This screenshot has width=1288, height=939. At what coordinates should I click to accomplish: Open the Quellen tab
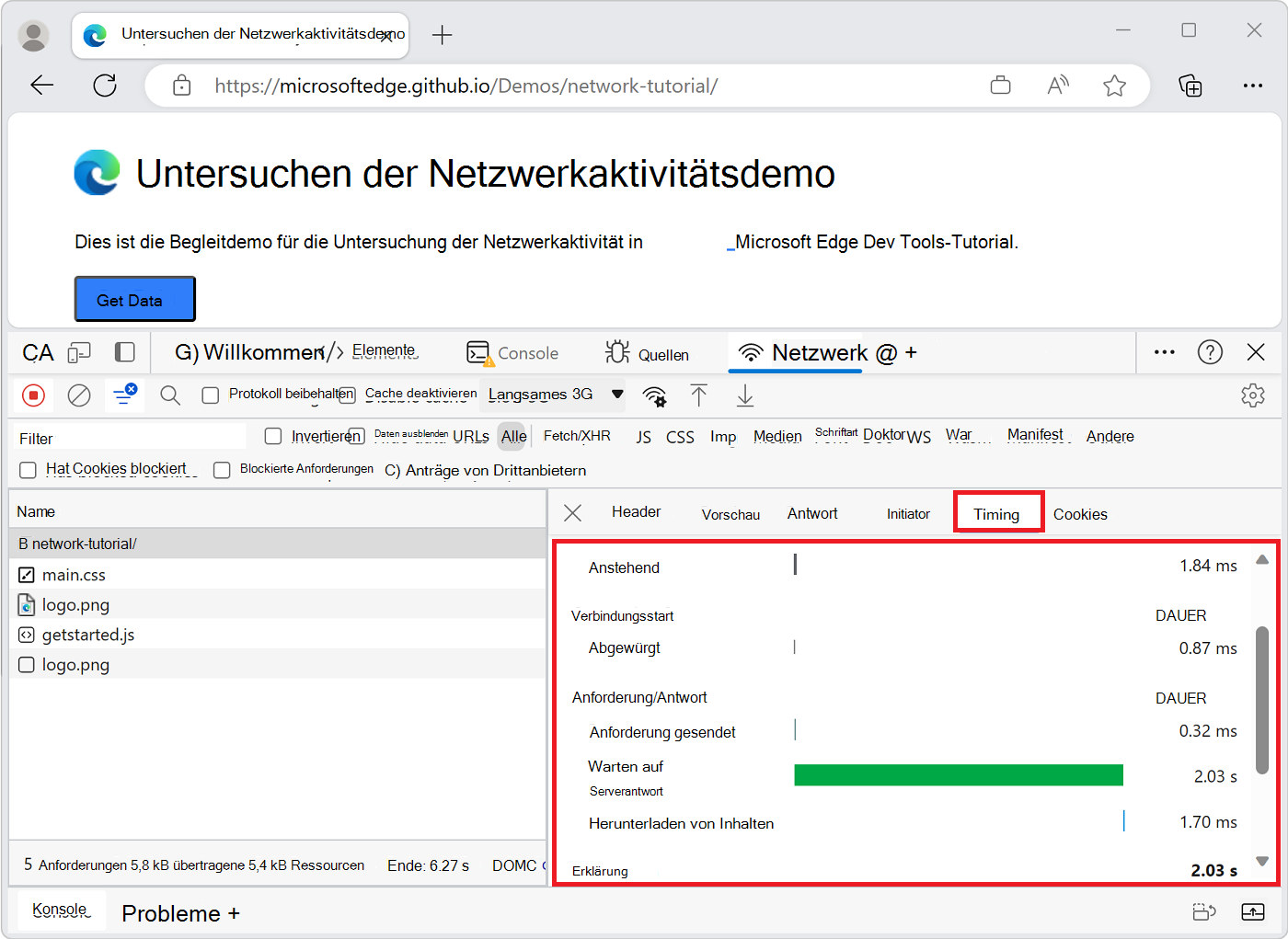point(647,354)
